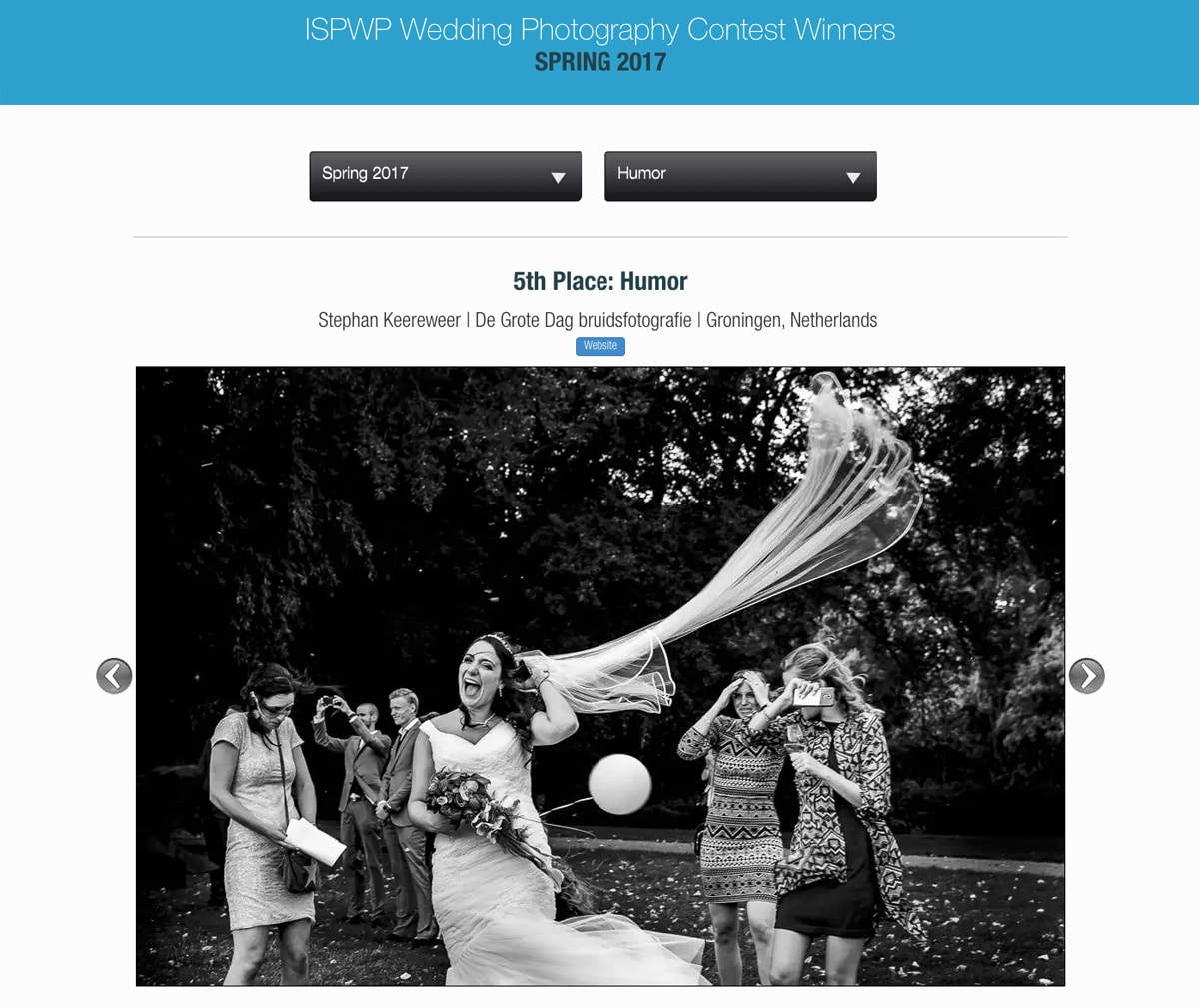Viewport: 1199px width, 1008px height.
Task: Click the ISPWP Wedding Photography Contest Winners title
Action: [599, 30]
